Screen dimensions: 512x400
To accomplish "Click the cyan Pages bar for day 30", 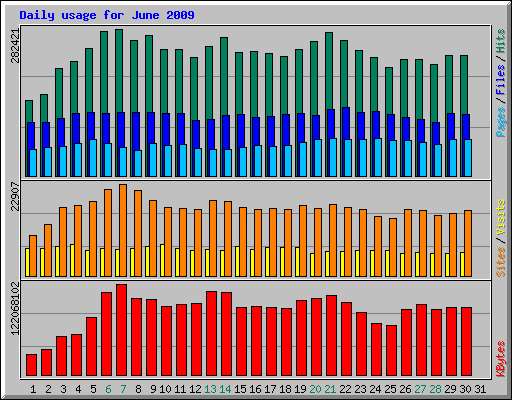I will [468, 158].
